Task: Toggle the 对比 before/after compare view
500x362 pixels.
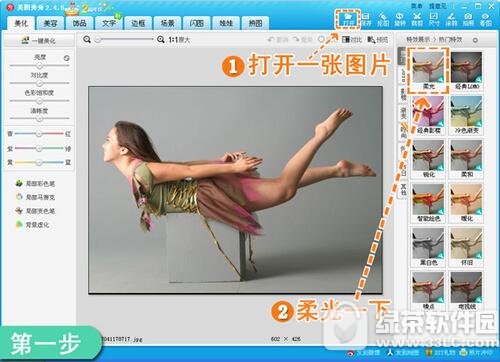Action: click(352, 40)
